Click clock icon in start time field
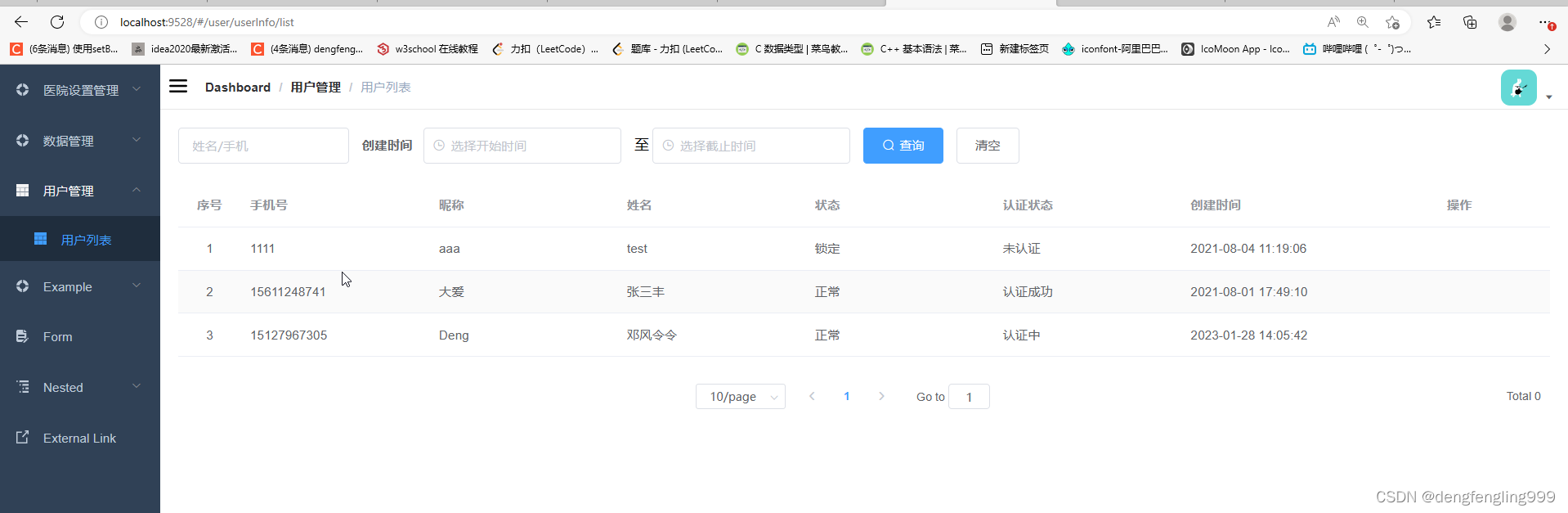 [439, 145]
